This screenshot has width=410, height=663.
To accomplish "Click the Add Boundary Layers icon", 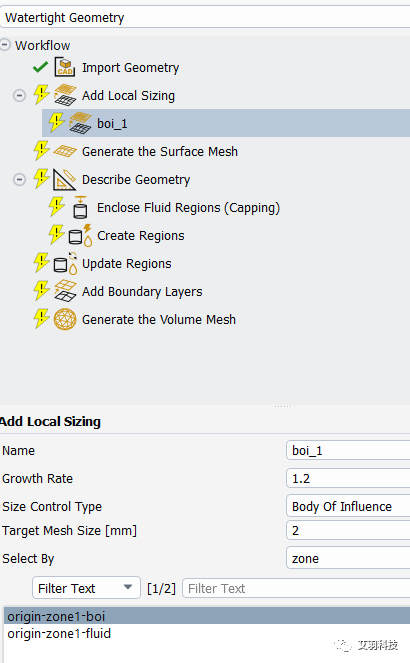I will tap(65, 291).
